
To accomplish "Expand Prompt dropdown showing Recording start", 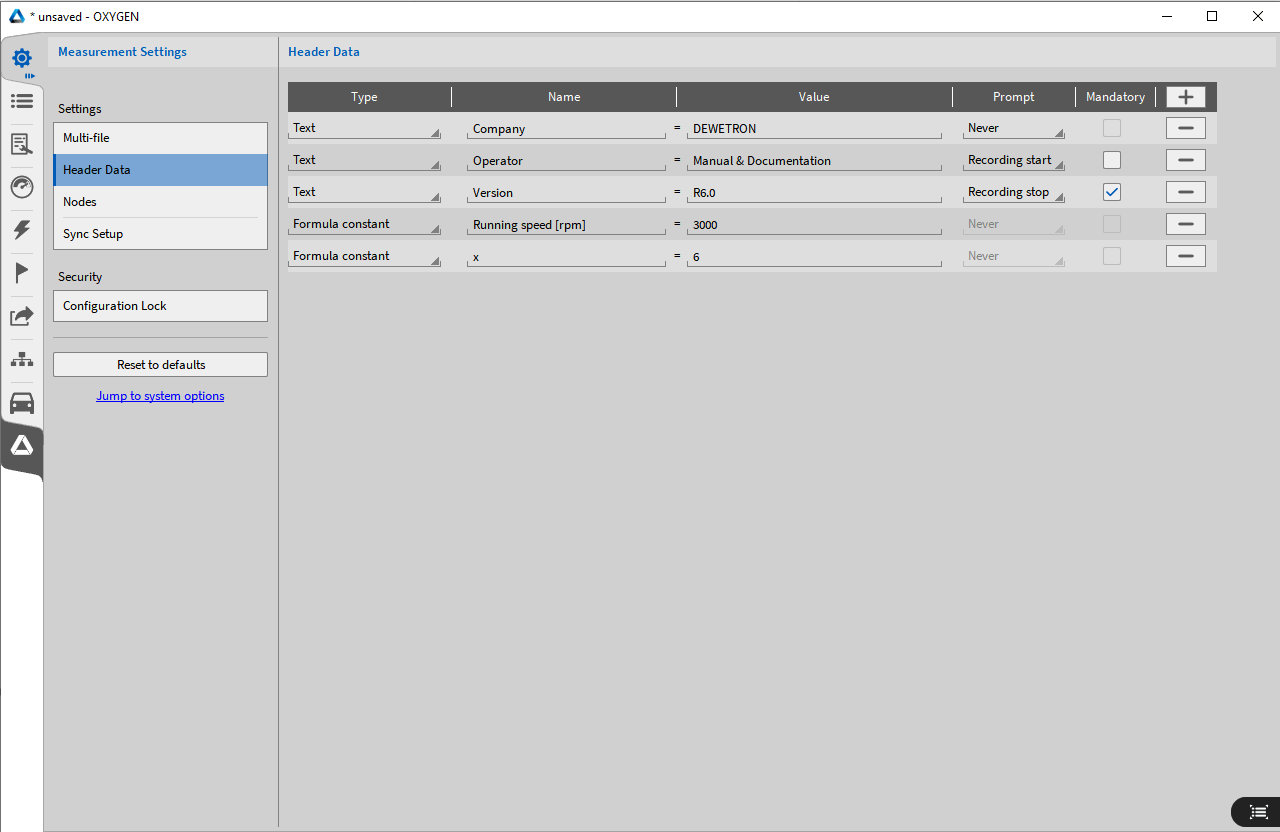I will 1013,161.
